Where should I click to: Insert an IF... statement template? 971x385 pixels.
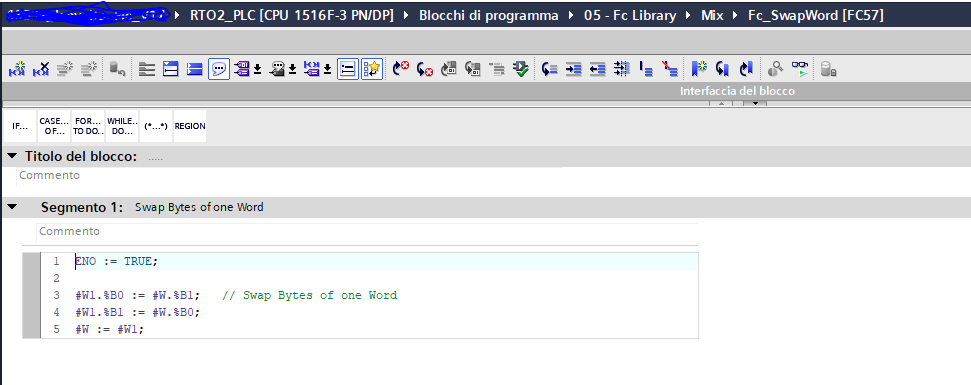pos(20,126)
